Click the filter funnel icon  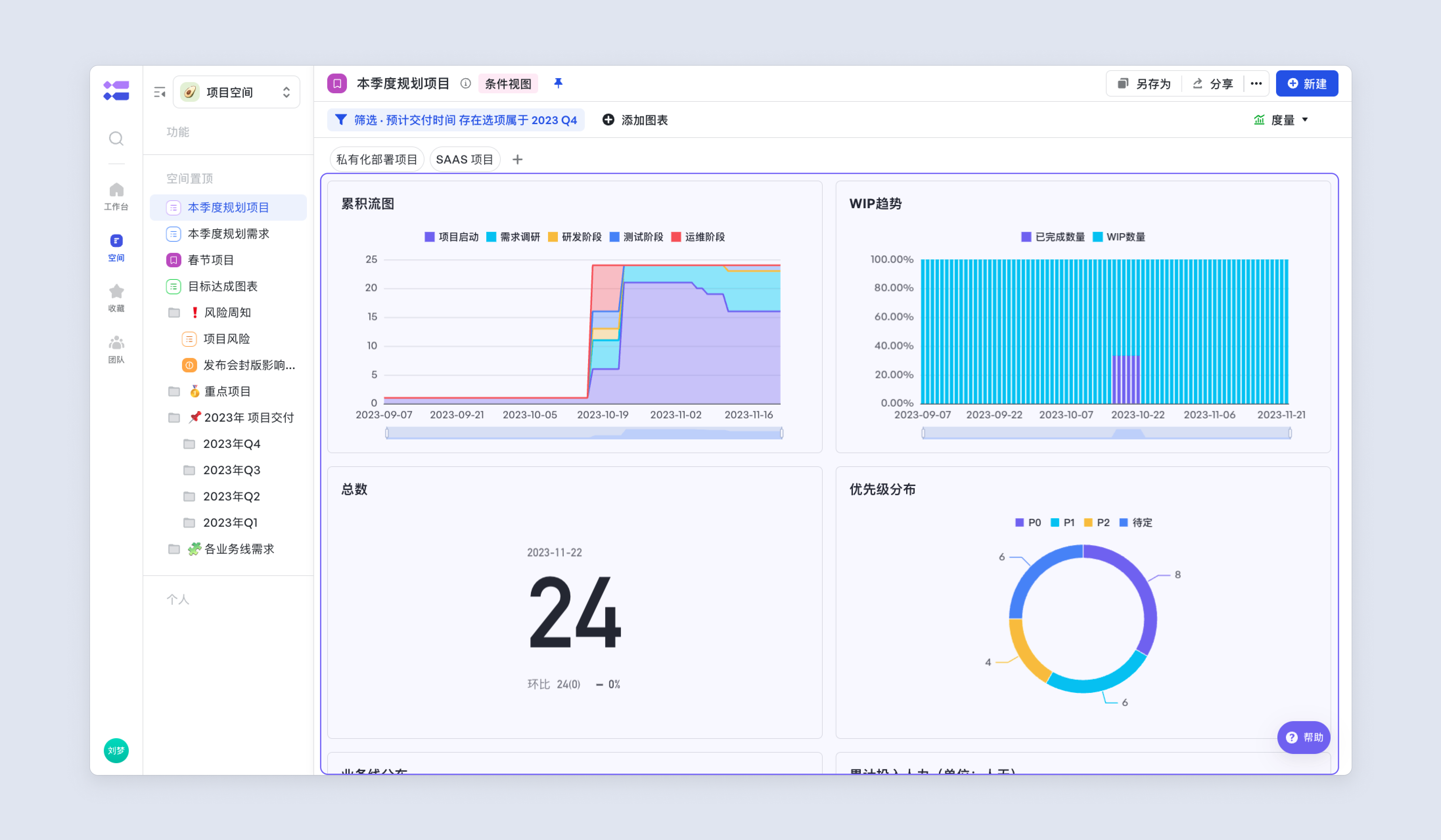pyautogui.click(x=341, y=120)
